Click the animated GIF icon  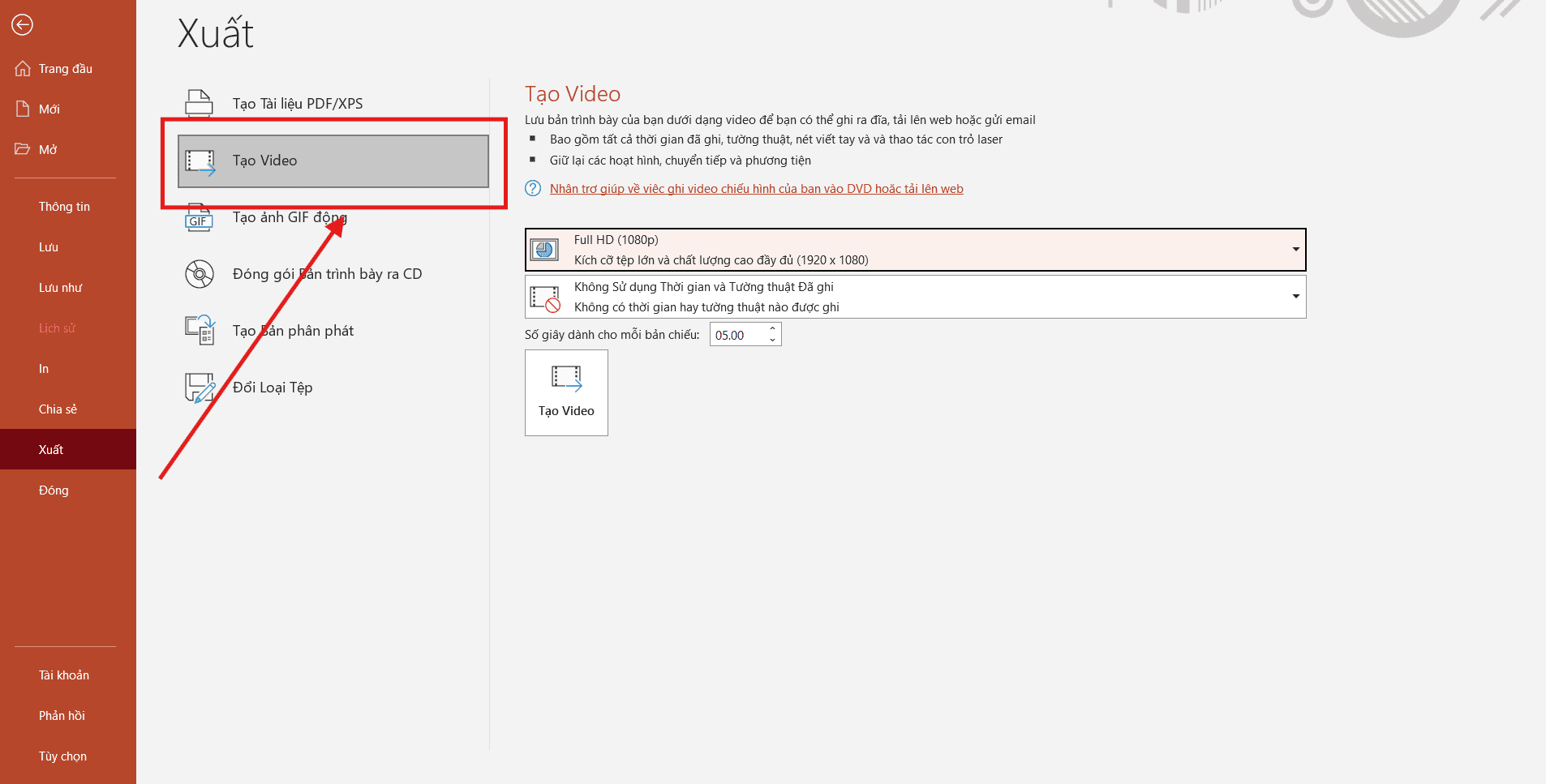click(x=199, y=218)
